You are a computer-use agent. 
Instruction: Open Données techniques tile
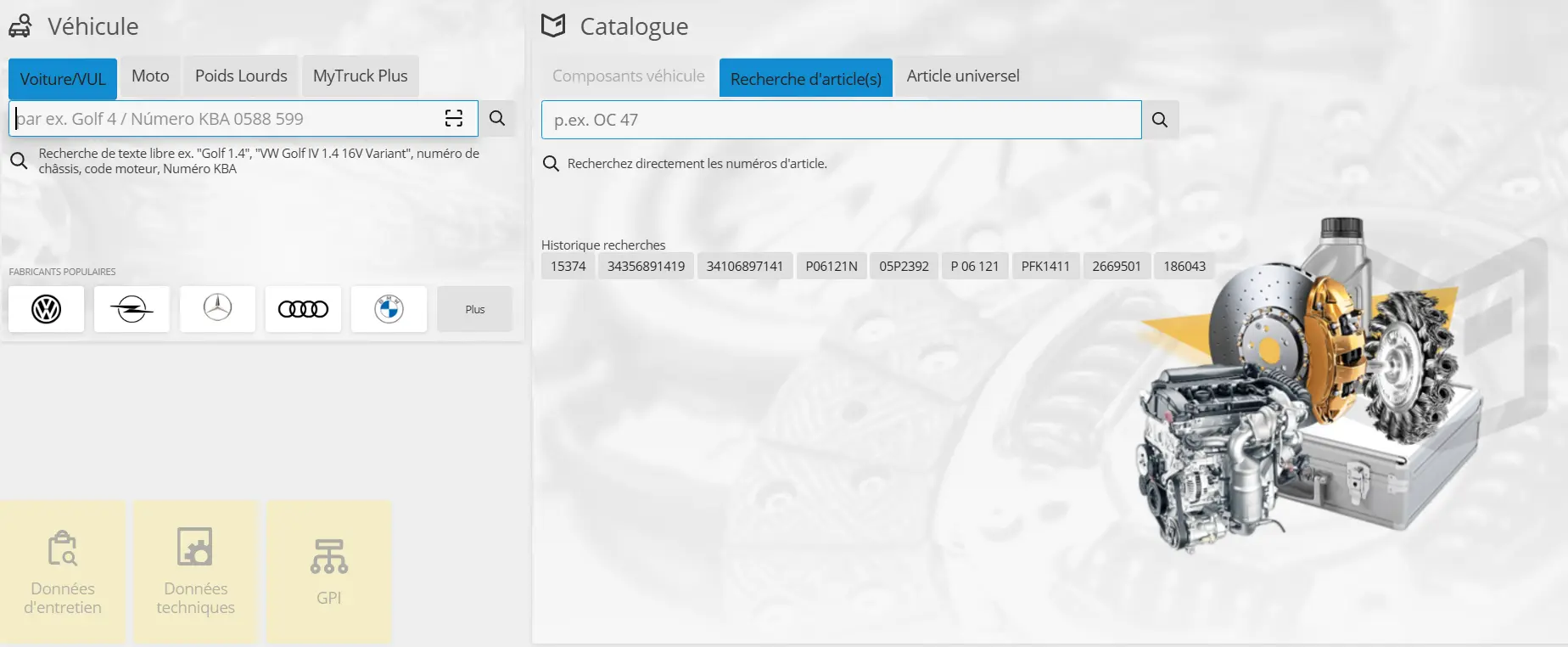(x=196, y=571)
